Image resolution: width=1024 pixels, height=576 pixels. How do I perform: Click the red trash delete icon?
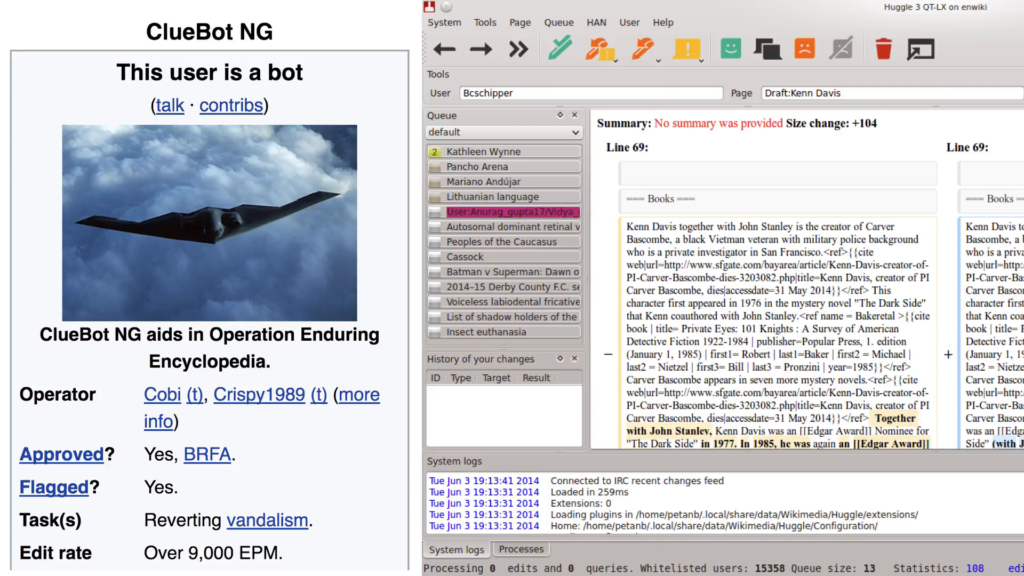point(883,48)
